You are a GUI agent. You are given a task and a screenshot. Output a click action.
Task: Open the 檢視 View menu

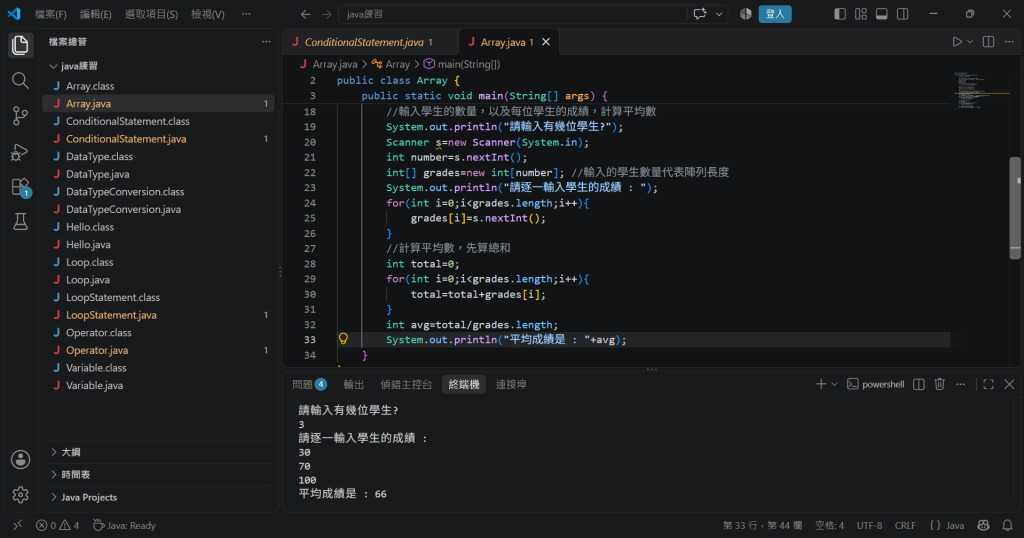point(208,14)
